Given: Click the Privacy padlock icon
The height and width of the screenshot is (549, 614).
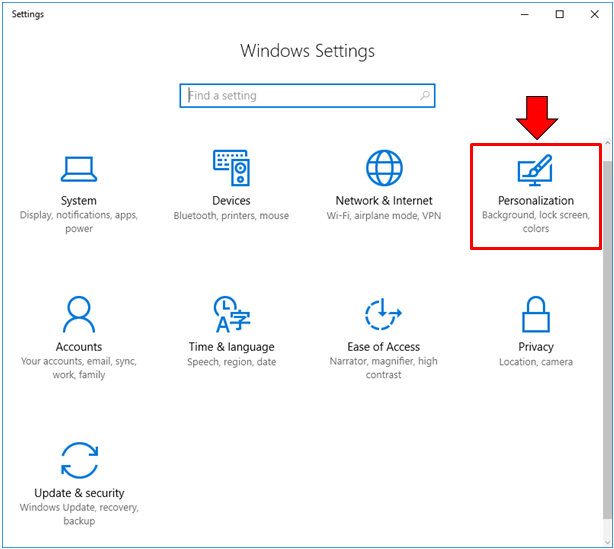Looking at the screenshot, I should tap(536, 315).
